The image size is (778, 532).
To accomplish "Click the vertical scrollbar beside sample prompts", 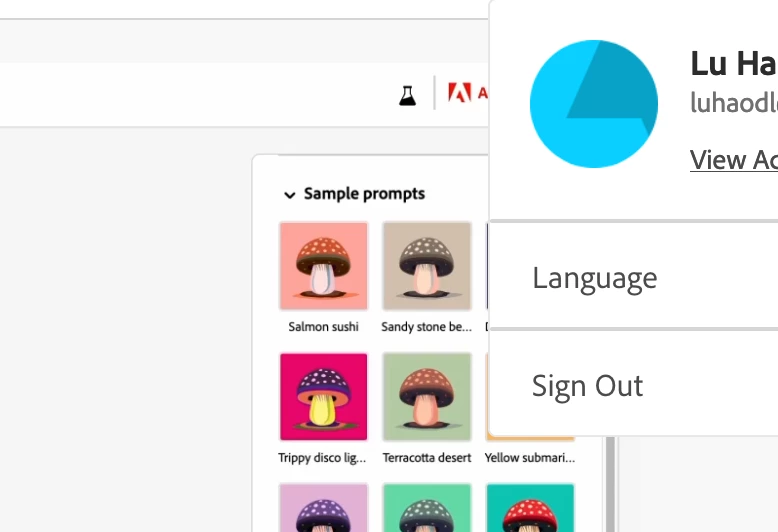I will (x=610, y=484).
